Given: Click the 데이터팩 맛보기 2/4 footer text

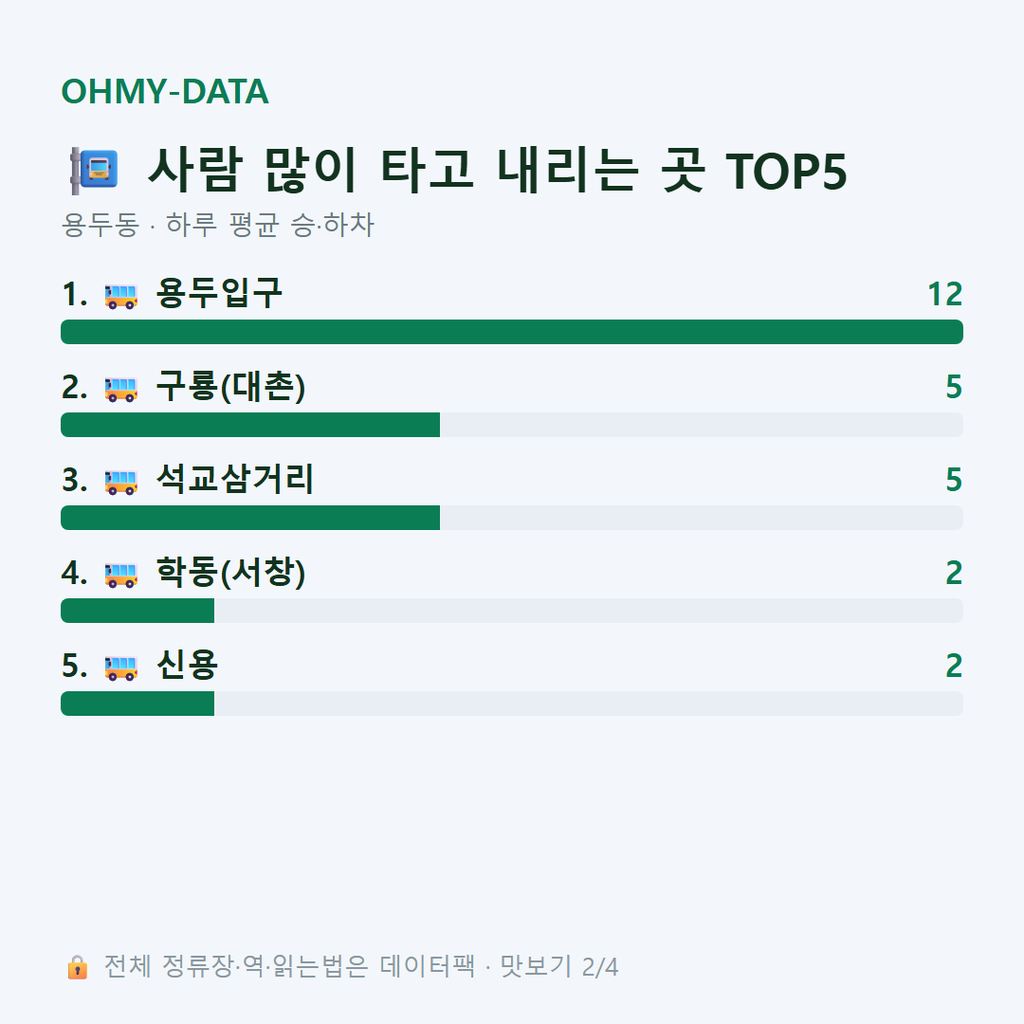Looking at the screenshot, I should pos(360,967).
